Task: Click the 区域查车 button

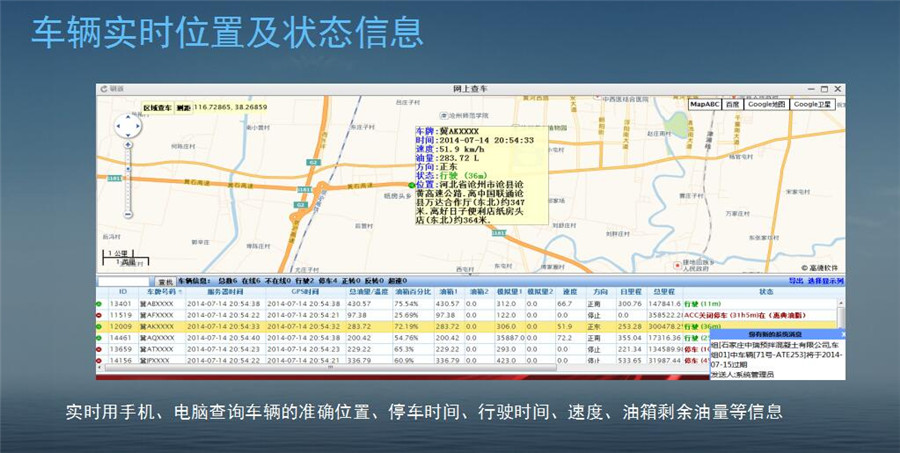Action: 158,106
